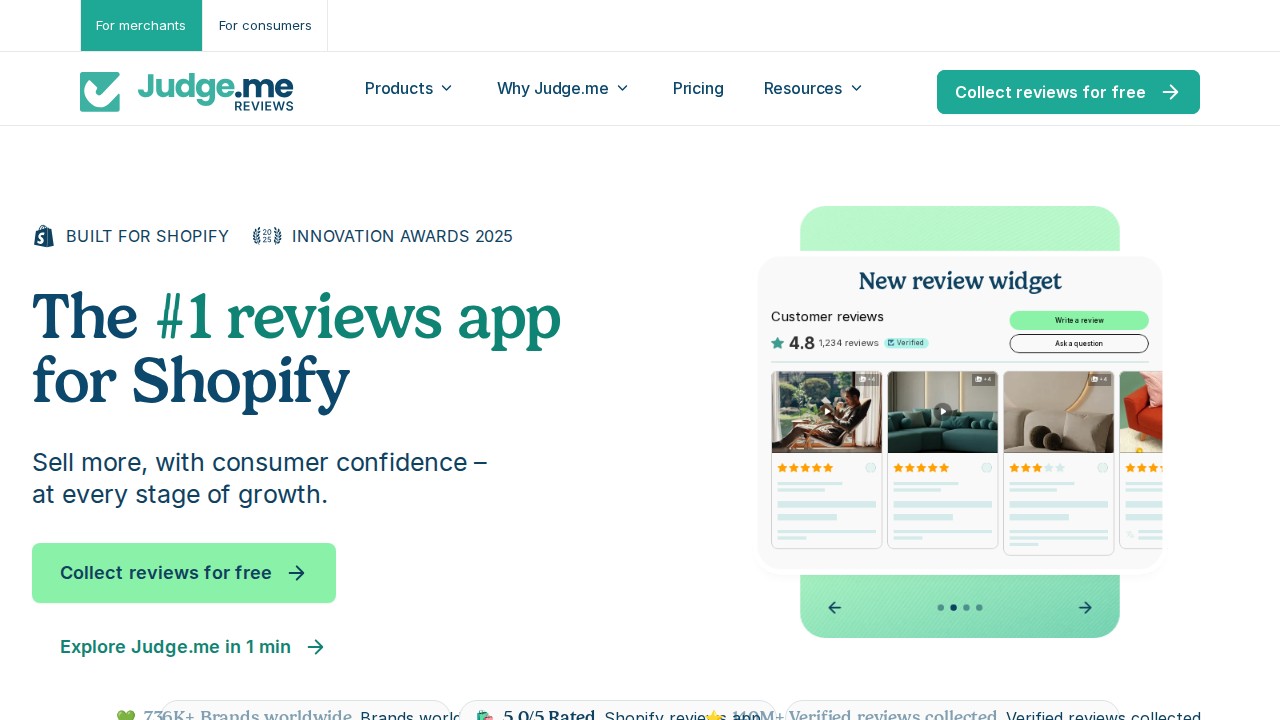This screenshot has width=1280, height=720.
Task: Expand the Resources menu
Action: coord(813,88)
